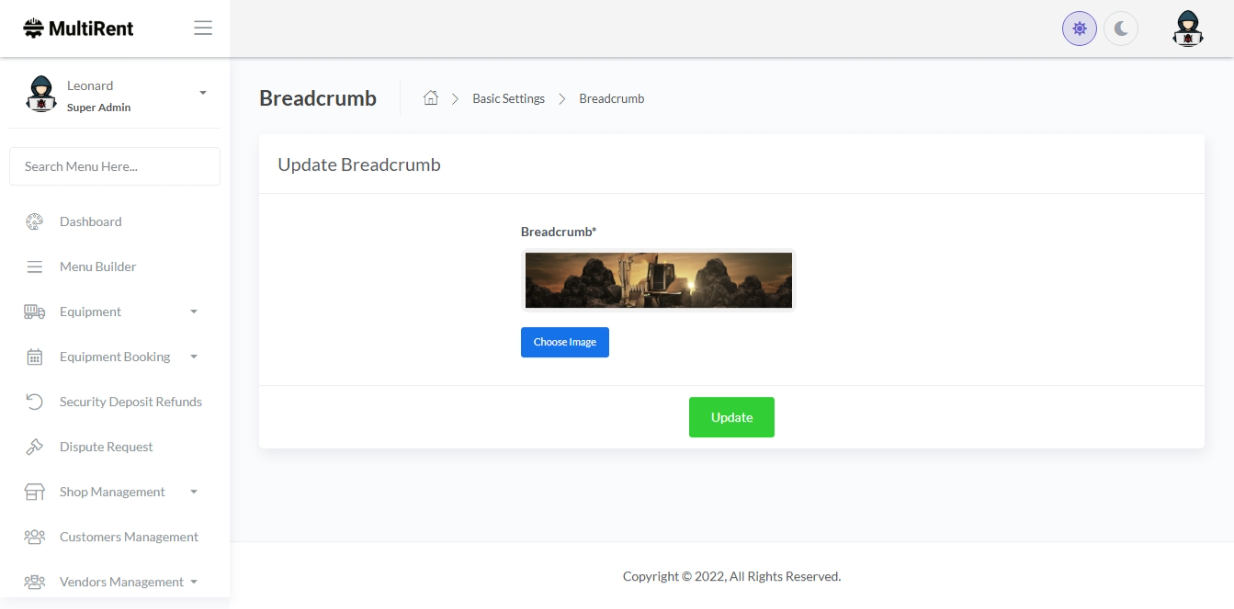
Task: Click the home icon in breadcrumb trail
Action: (431, 98)
